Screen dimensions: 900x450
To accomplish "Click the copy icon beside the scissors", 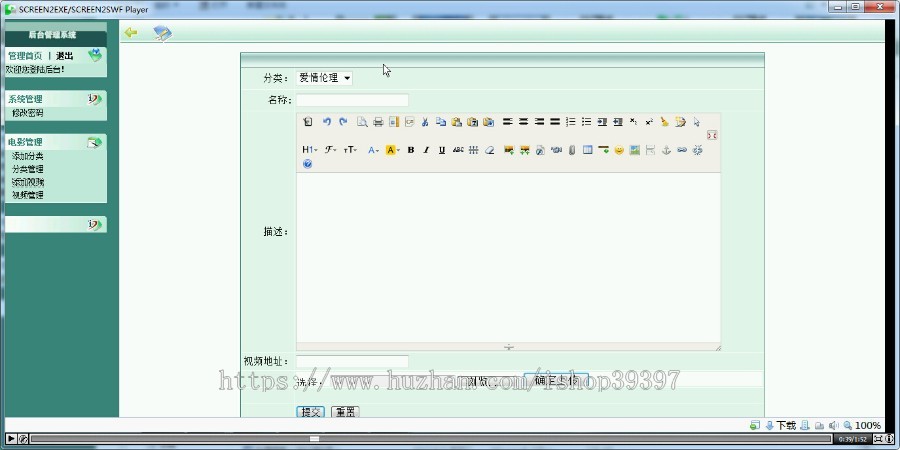I will (x=441, y=122).
